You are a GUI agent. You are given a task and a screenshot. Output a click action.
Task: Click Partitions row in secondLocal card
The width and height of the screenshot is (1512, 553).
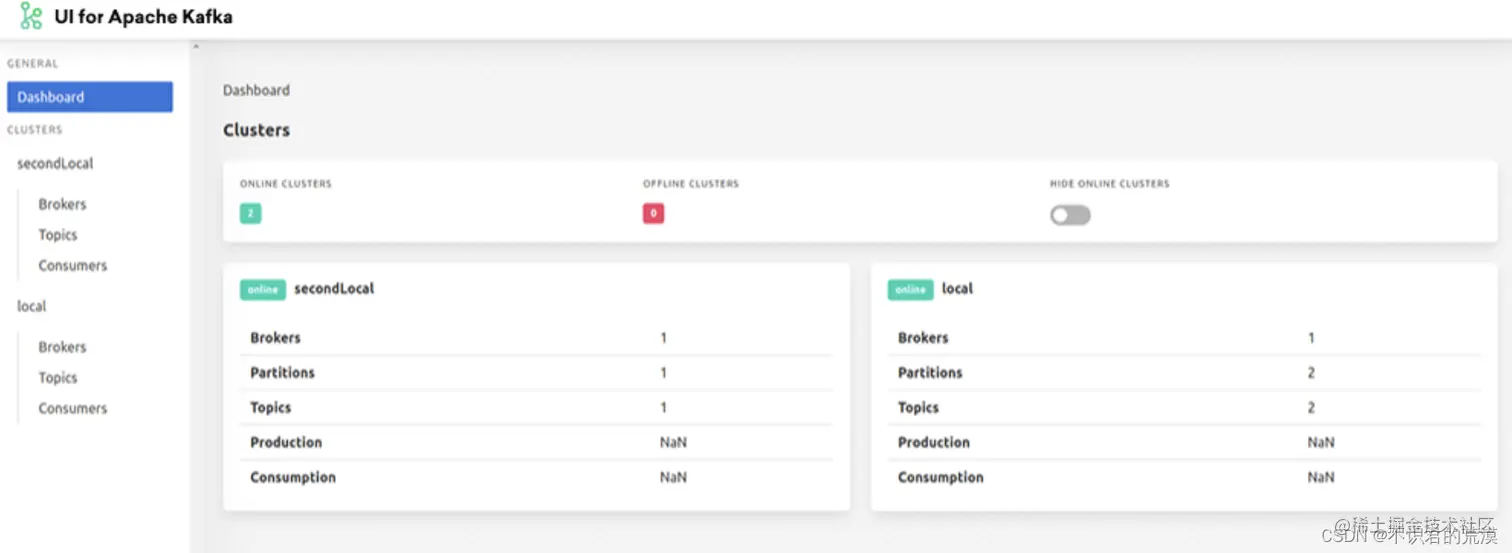(x=536, y=373)
